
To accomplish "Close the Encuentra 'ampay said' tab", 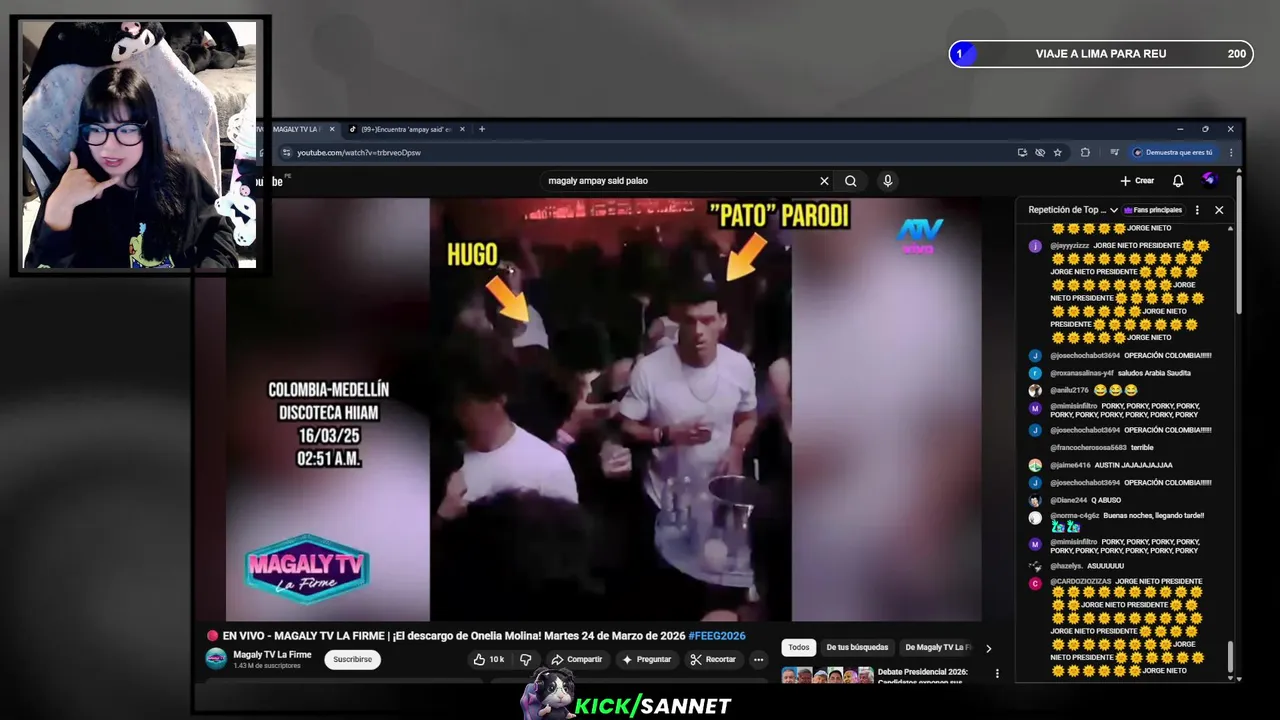I will (x=462, y=129).
